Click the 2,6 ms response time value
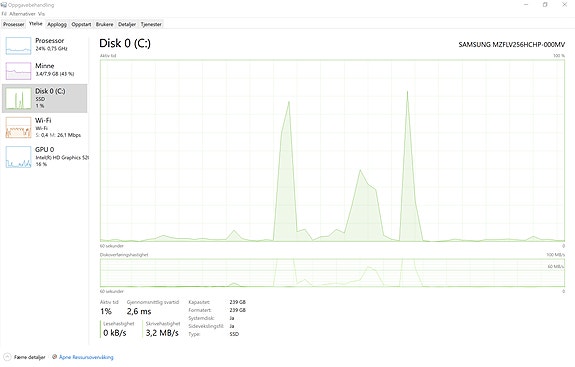 (x=139, y=312)
